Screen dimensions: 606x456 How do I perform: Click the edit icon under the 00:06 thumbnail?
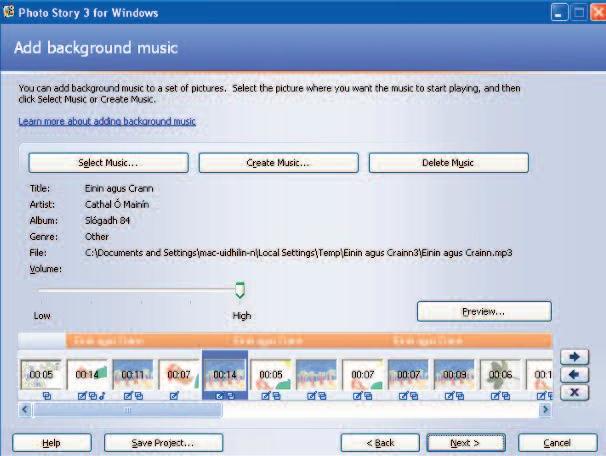495,396
